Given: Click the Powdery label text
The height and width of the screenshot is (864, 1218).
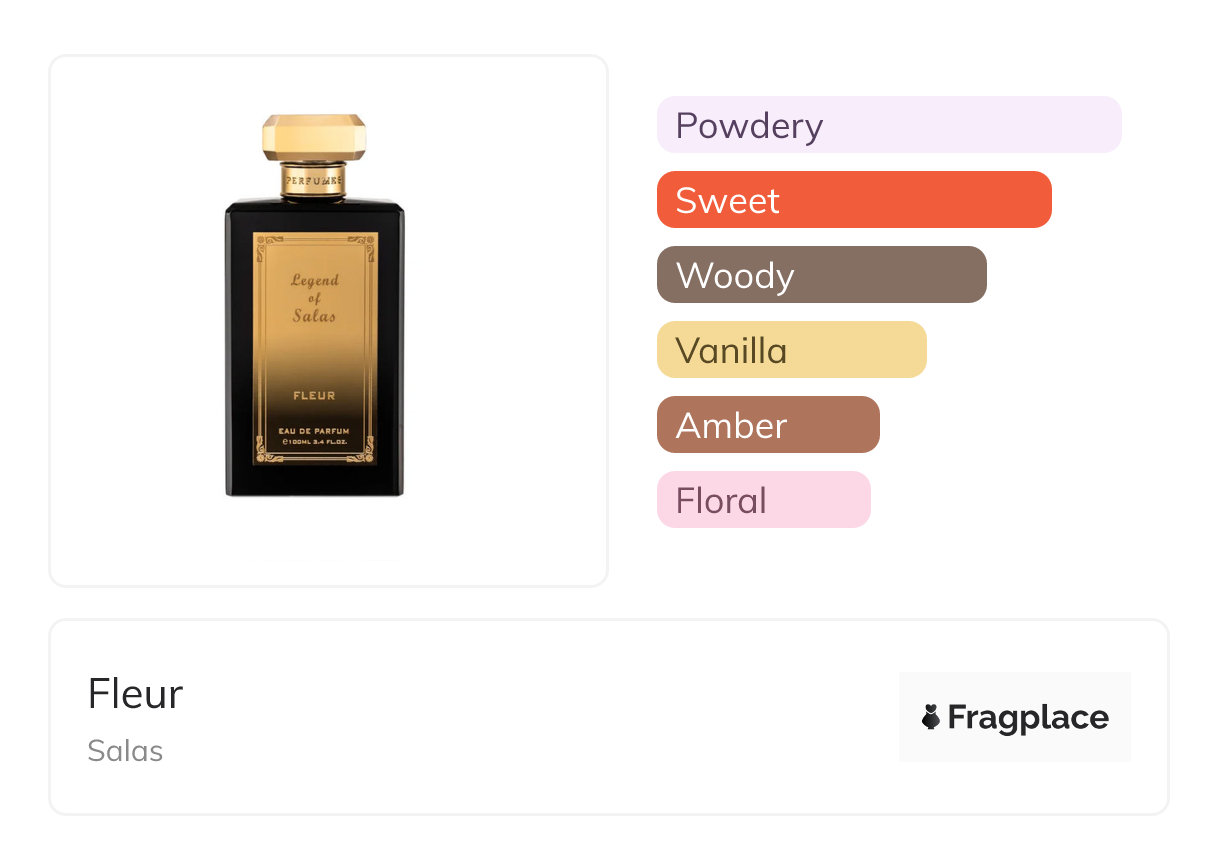Looking at the screenshot, I should click(x=749, y=126).
